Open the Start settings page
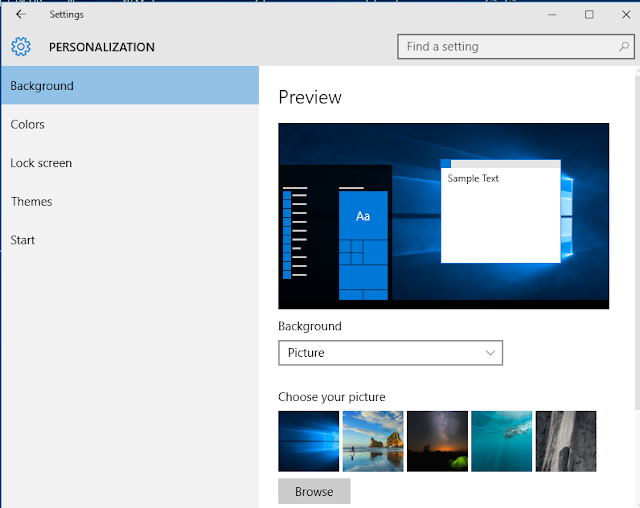The image size is (640, 508). point(130,240)
